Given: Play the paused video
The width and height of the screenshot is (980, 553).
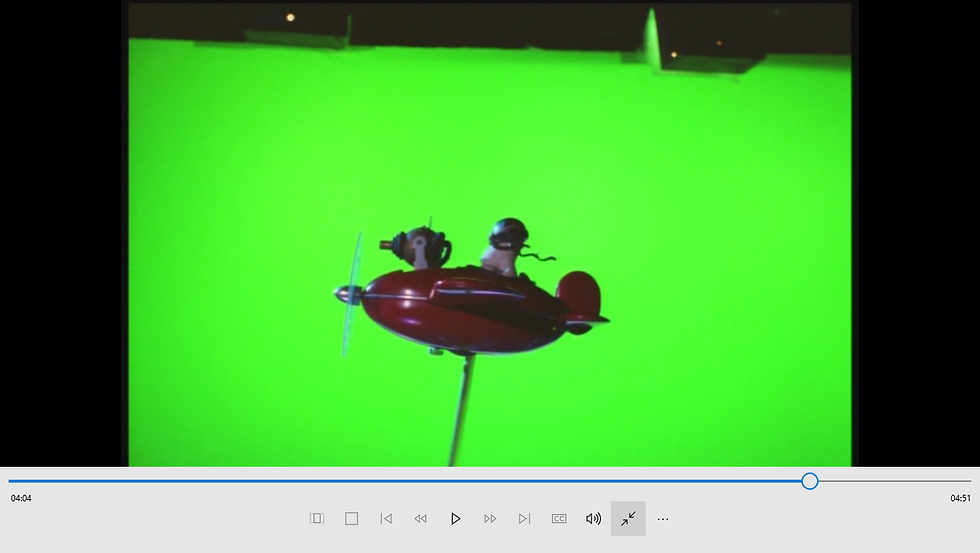Looking at the screenshot, I should click(456, 519).
